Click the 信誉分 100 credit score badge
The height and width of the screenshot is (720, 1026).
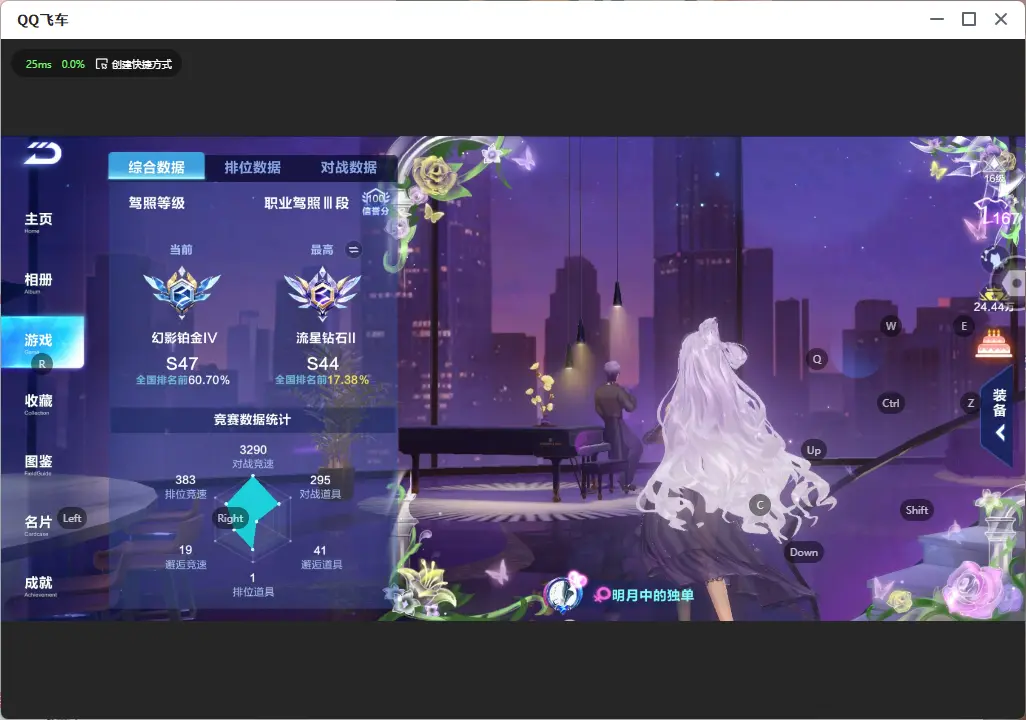[x=376, y=202]
